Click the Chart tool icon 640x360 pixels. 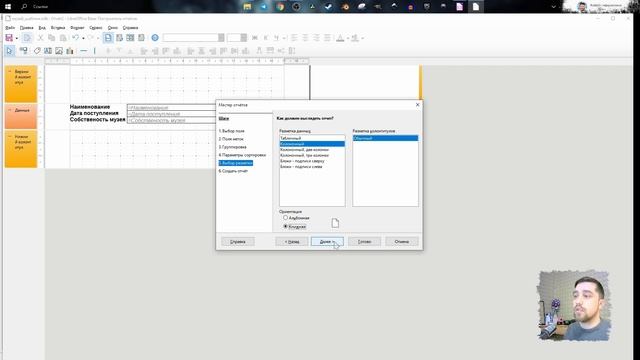click(x=70, y=51)
